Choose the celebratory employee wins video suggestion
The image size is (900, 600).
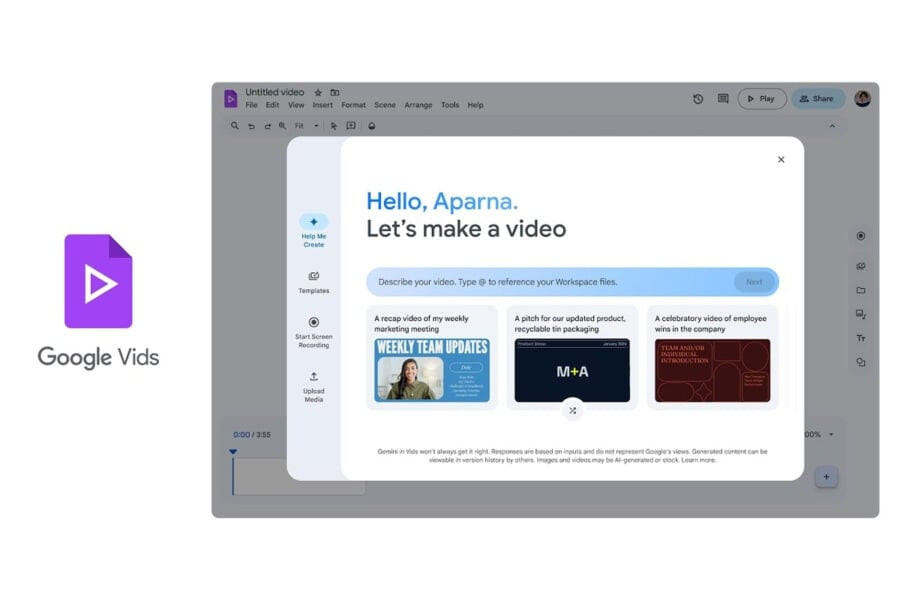pos(712,358)
